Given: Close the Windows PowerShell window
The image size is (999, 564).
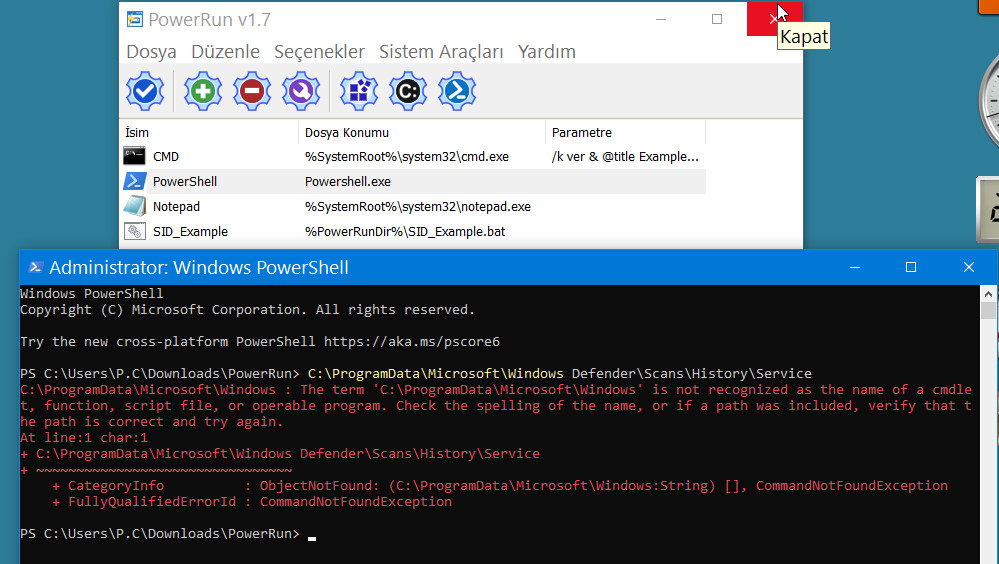Looking at the screenshot, I should coord(968,267).
